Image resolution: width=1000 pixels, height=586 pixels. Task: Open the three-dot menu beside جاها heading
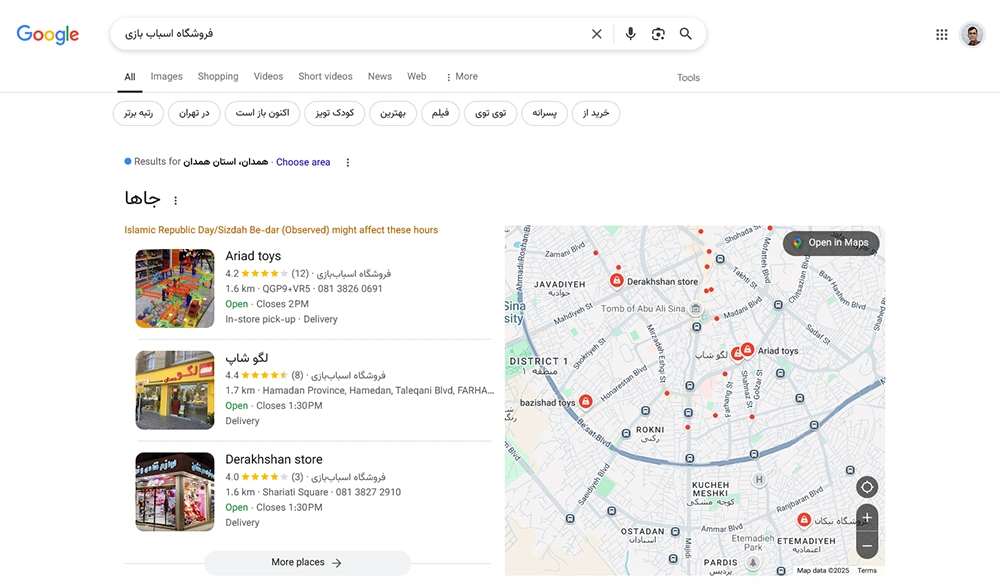[175, 200]
